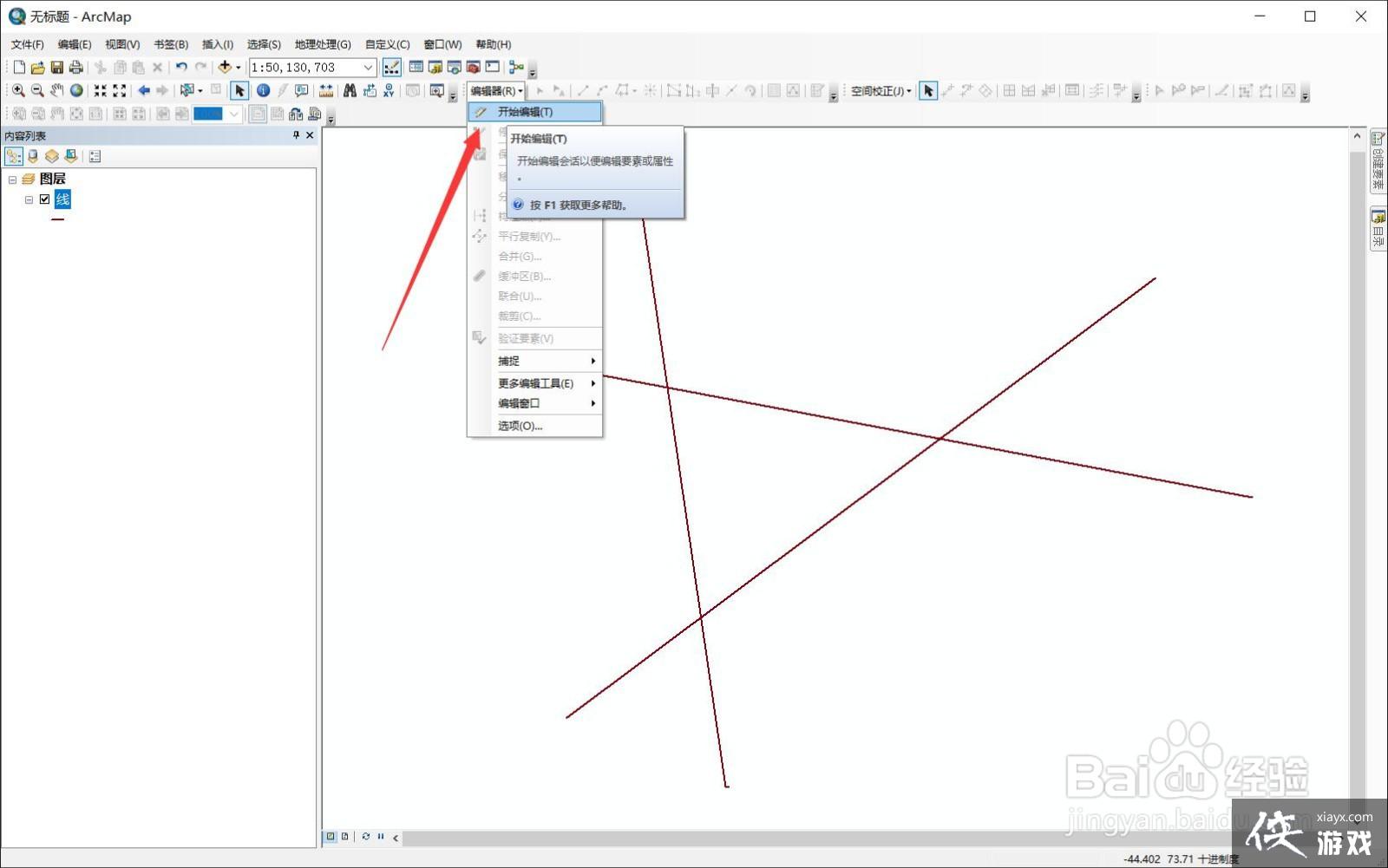Image resolution: width=1388 pixels, height=868 pixels.
Task: Go back to previous extent
Action: [x=144, y=91]
